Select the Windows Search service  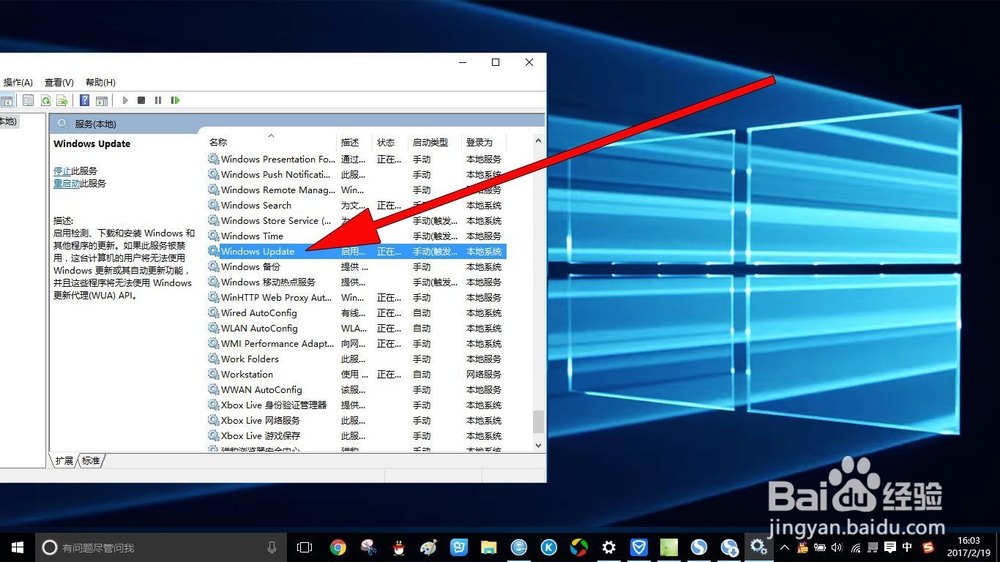click(256, 205)
